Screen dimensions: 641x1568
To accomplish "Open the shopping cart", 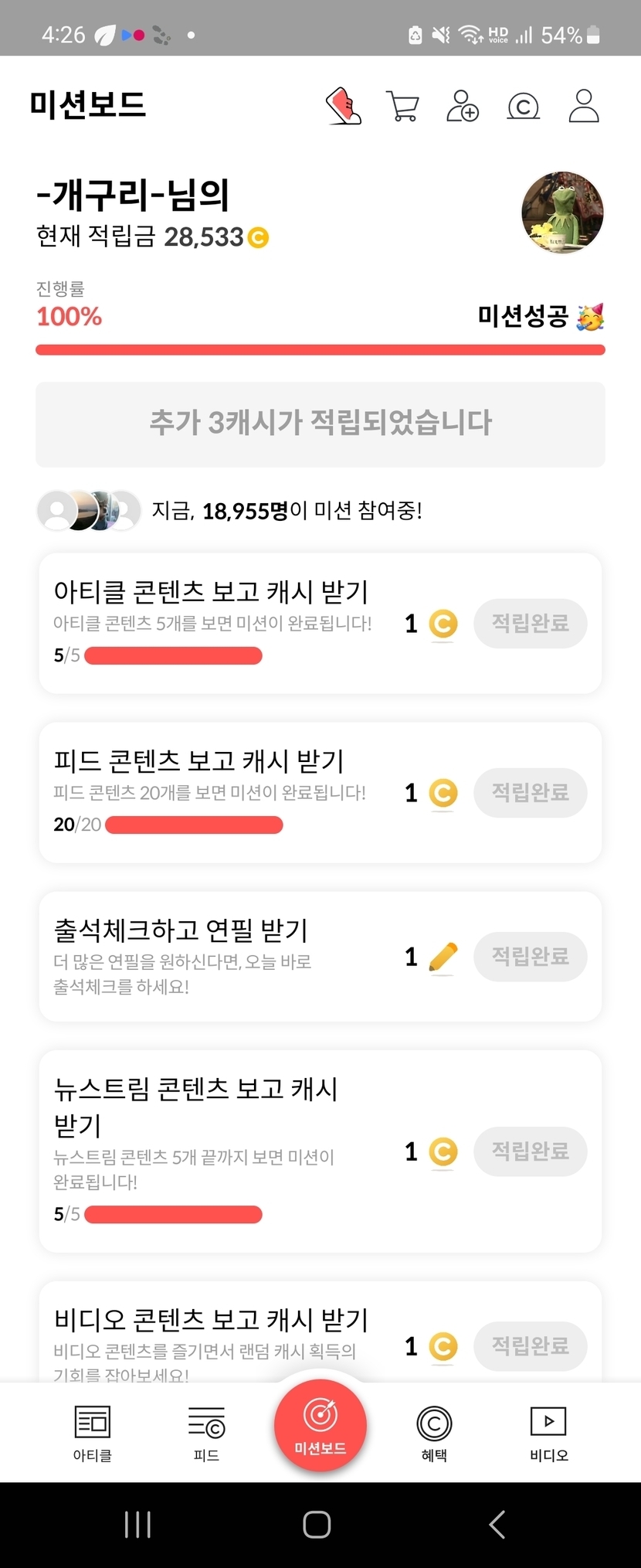I will (402, 106).
